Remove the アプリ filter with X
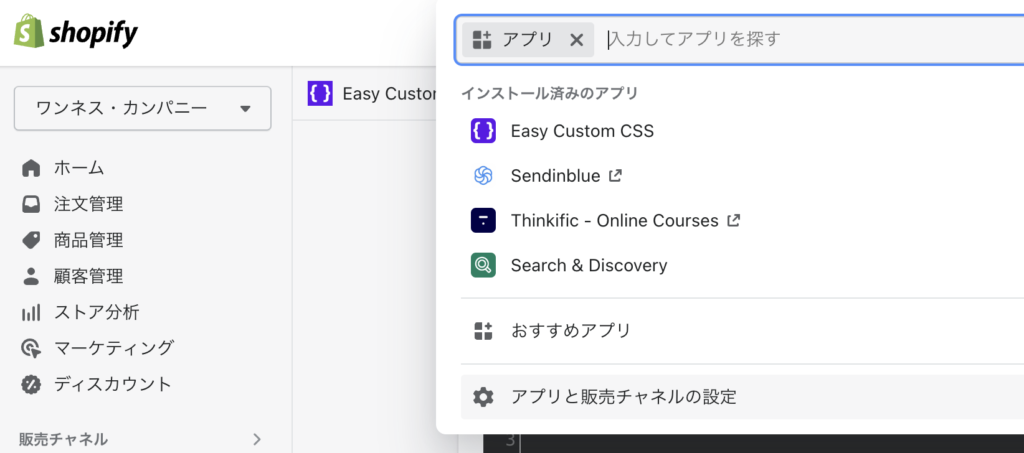 point(576,40)
